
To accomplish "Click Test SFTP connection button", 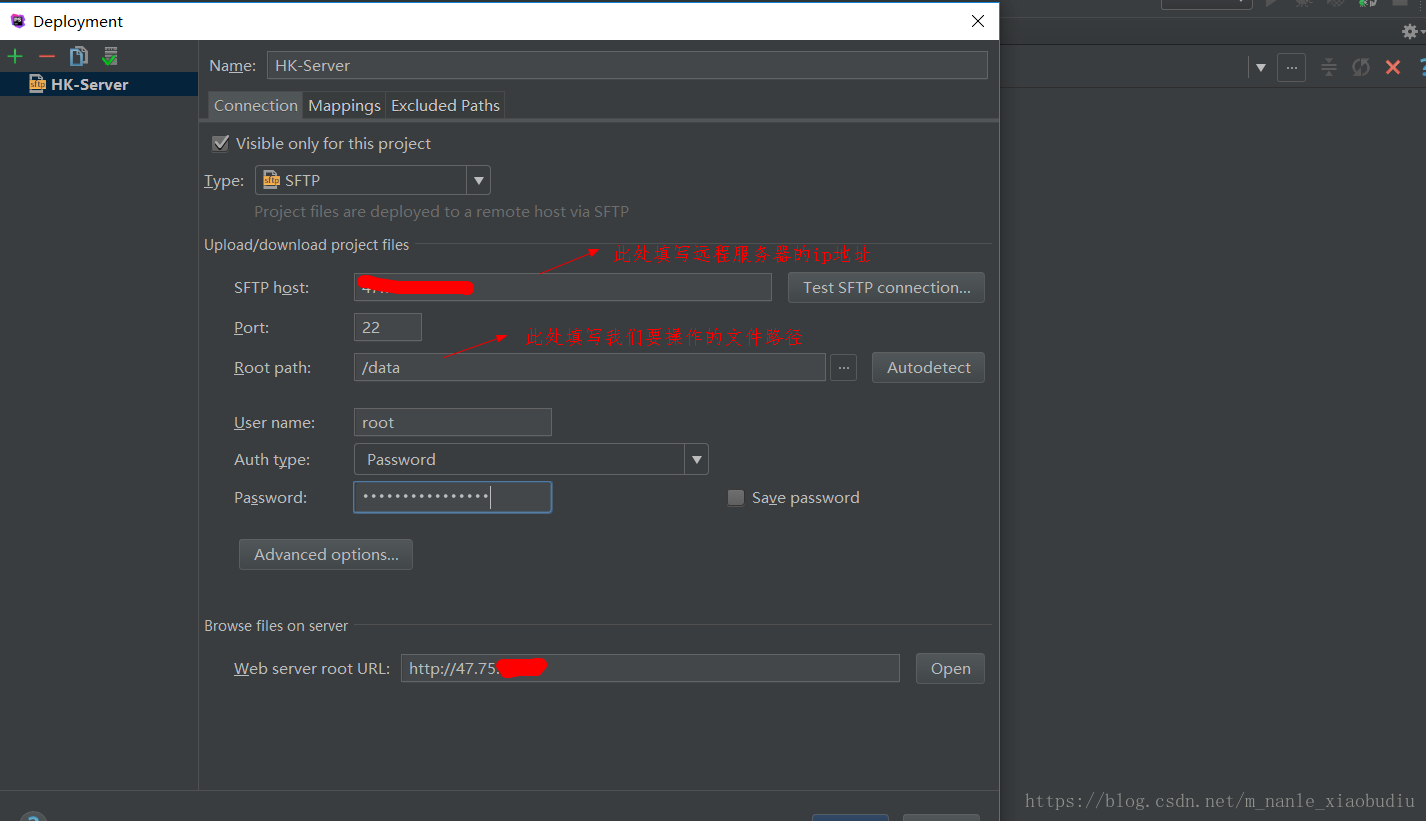I will pyautogui.click(x=886, y=287).
